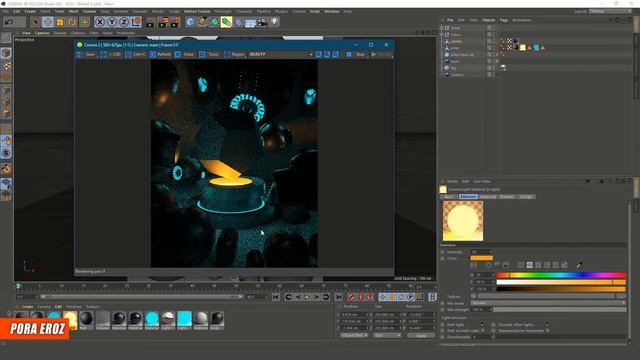The height and width of the screenshot is (360, 640).
Task: Click the material preview sphere in Attributes
Action: [x=463, y=221]
